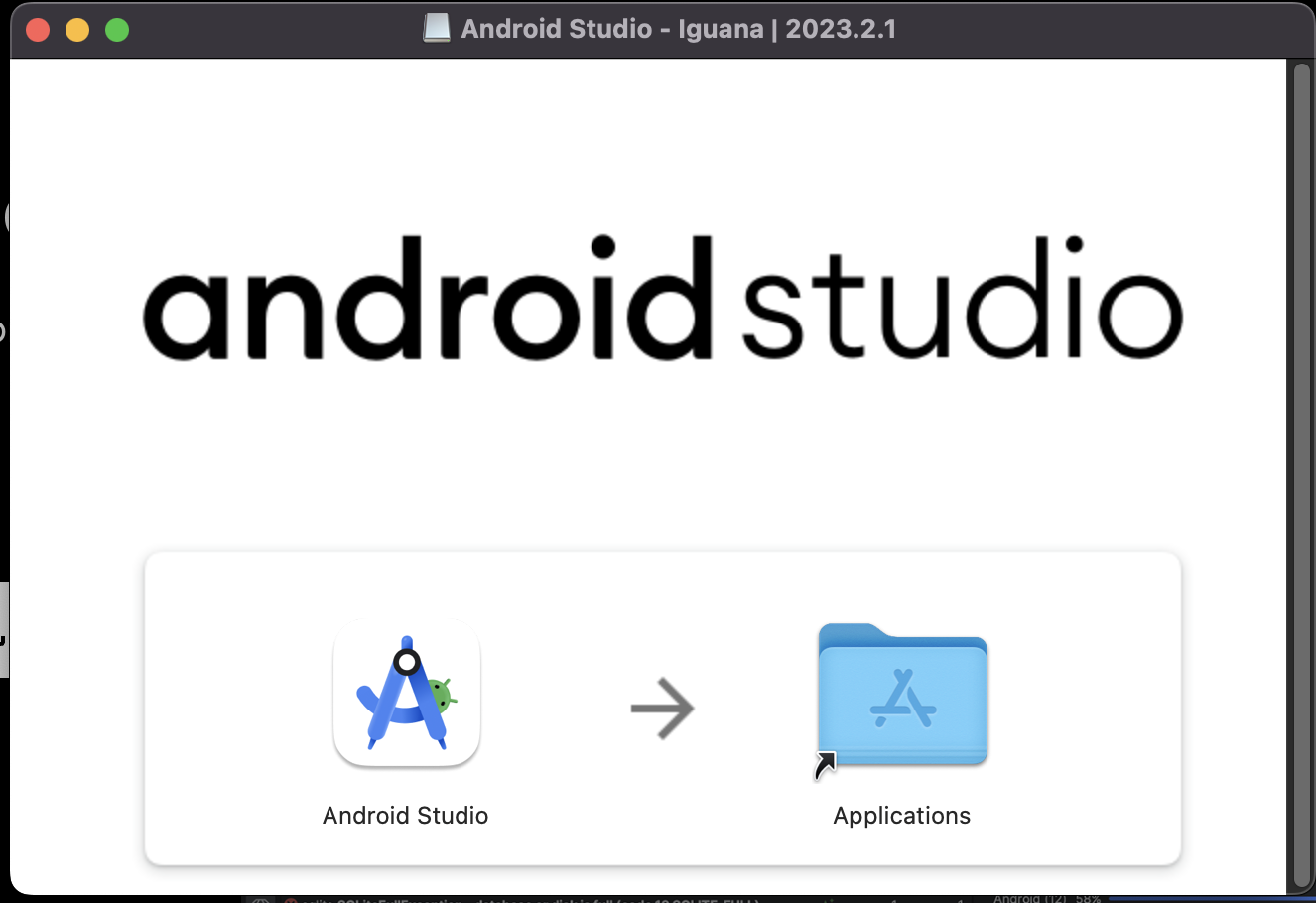Click the gray arrow between the icons
The height and width of the screenshot is (903, 1316).
pos(662,709)
